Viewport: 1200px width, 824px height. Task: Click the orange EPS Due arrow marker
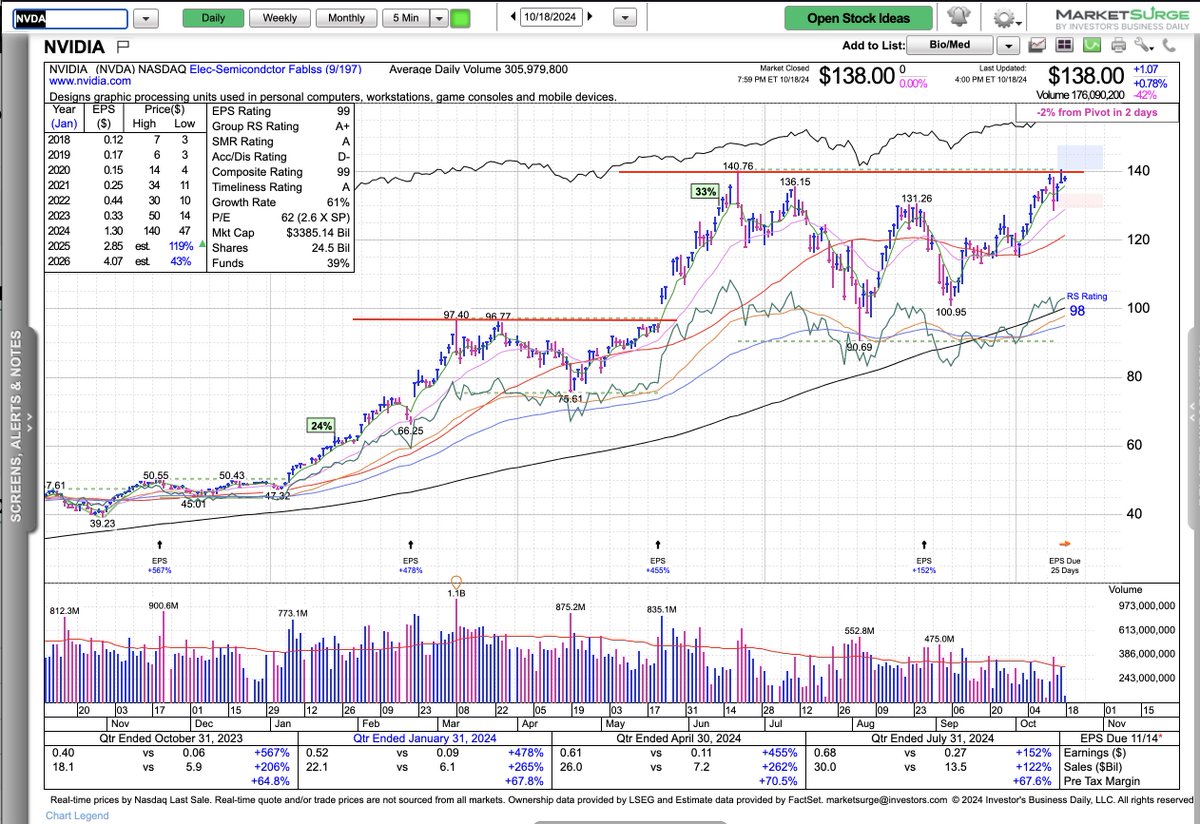pos(1064,545)
